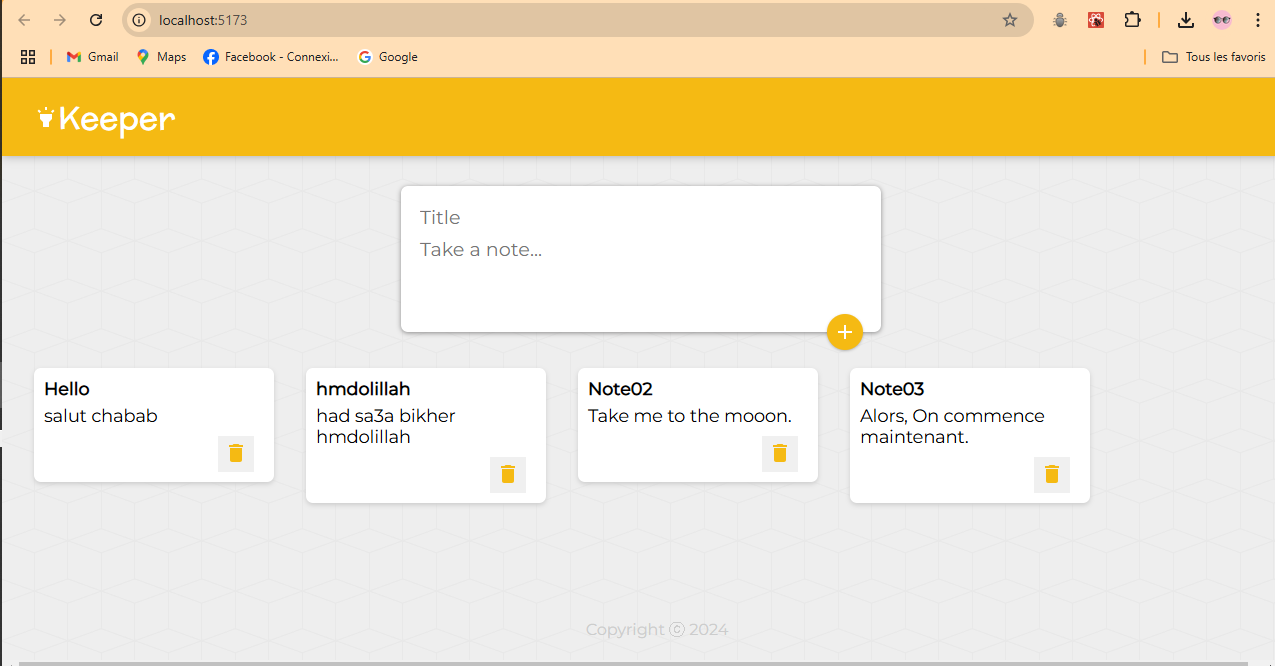Reload the page
The height and width of the screenshot is (666, 1275).
(x=96, y=20)
